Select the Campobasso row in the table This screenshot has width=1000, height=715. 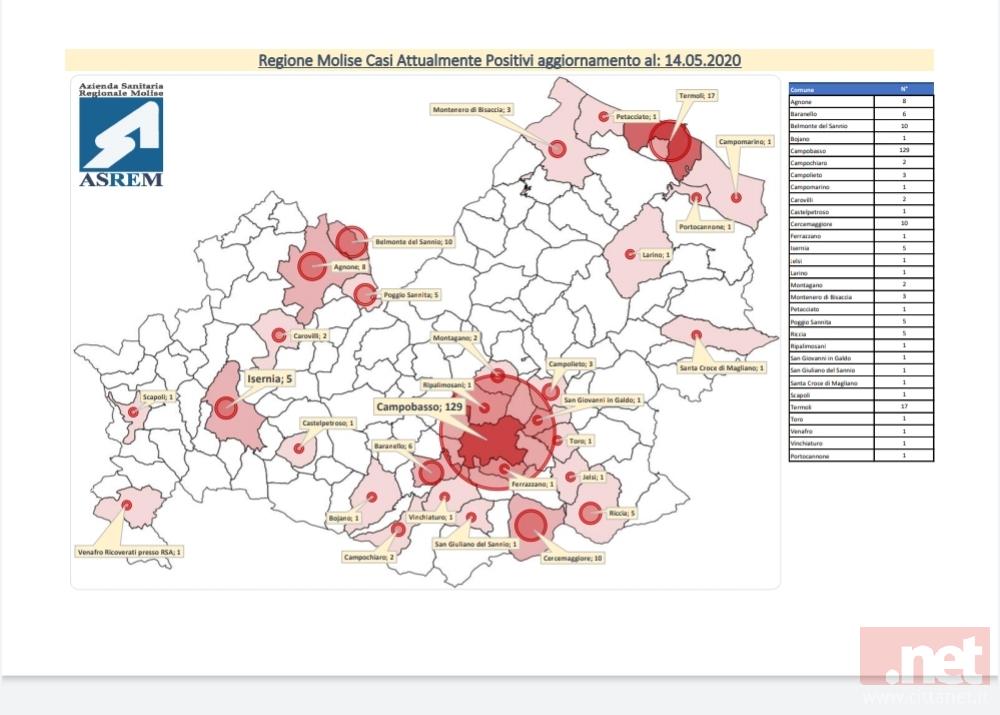860,150
